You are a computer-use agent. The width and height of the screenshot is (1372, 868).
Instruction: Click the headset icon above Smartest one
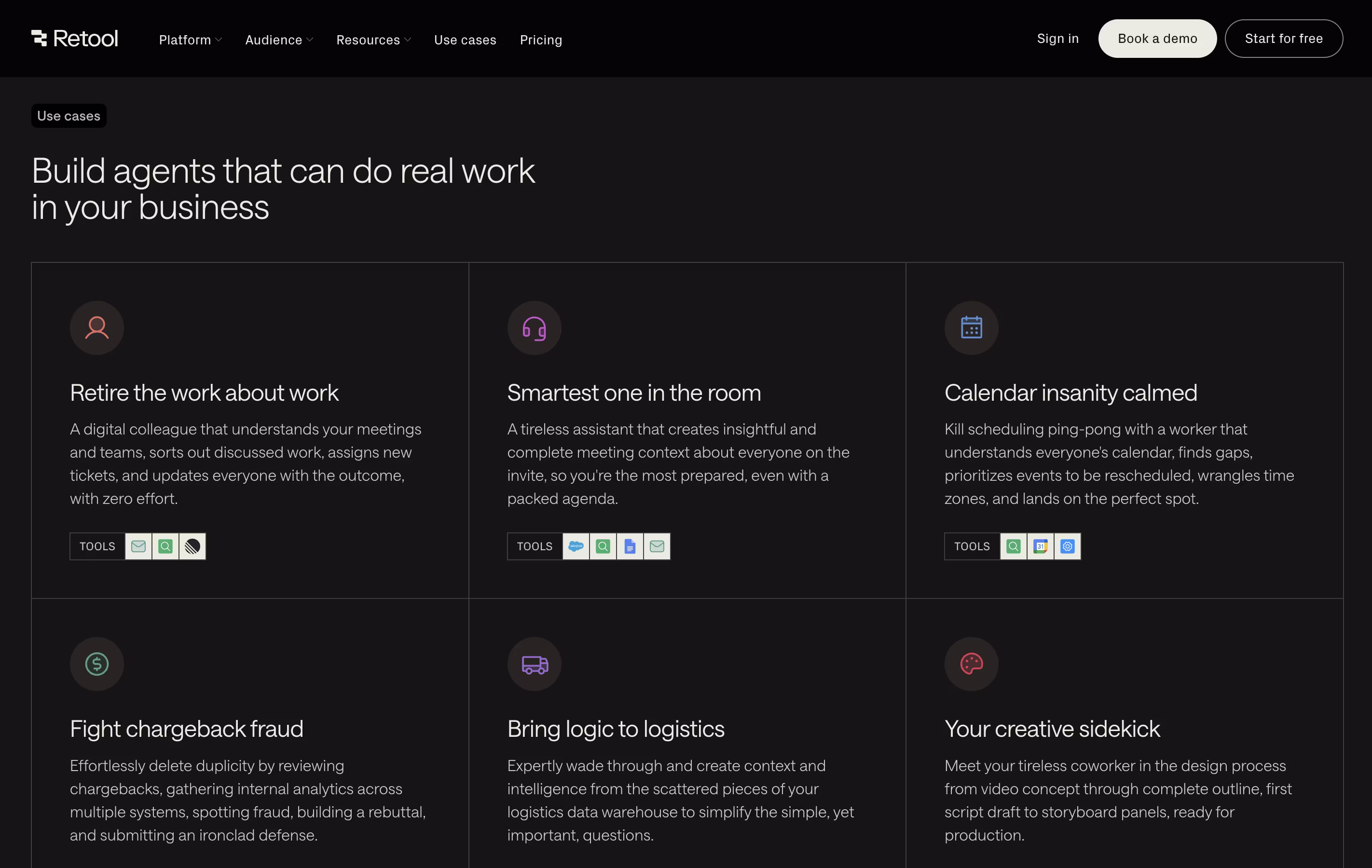(x=535, y=328)
